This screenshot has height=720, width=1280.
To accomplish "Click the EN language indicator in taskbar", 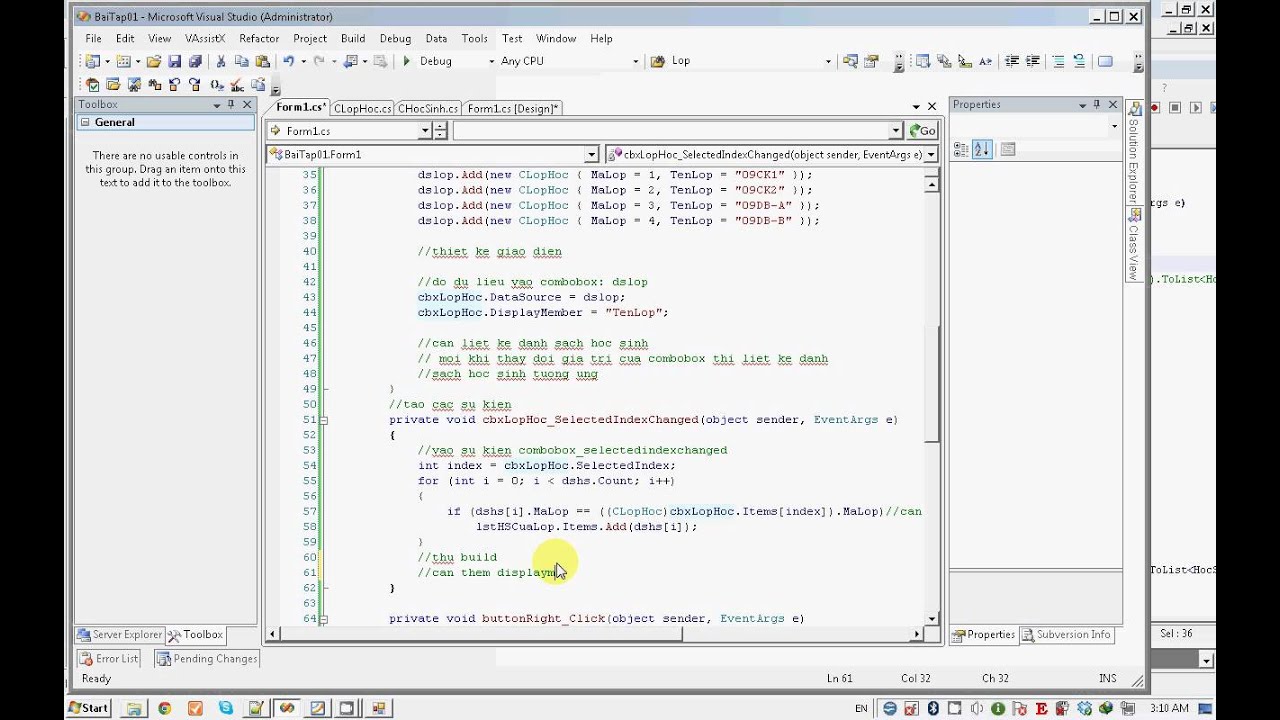I will [862, 708].
